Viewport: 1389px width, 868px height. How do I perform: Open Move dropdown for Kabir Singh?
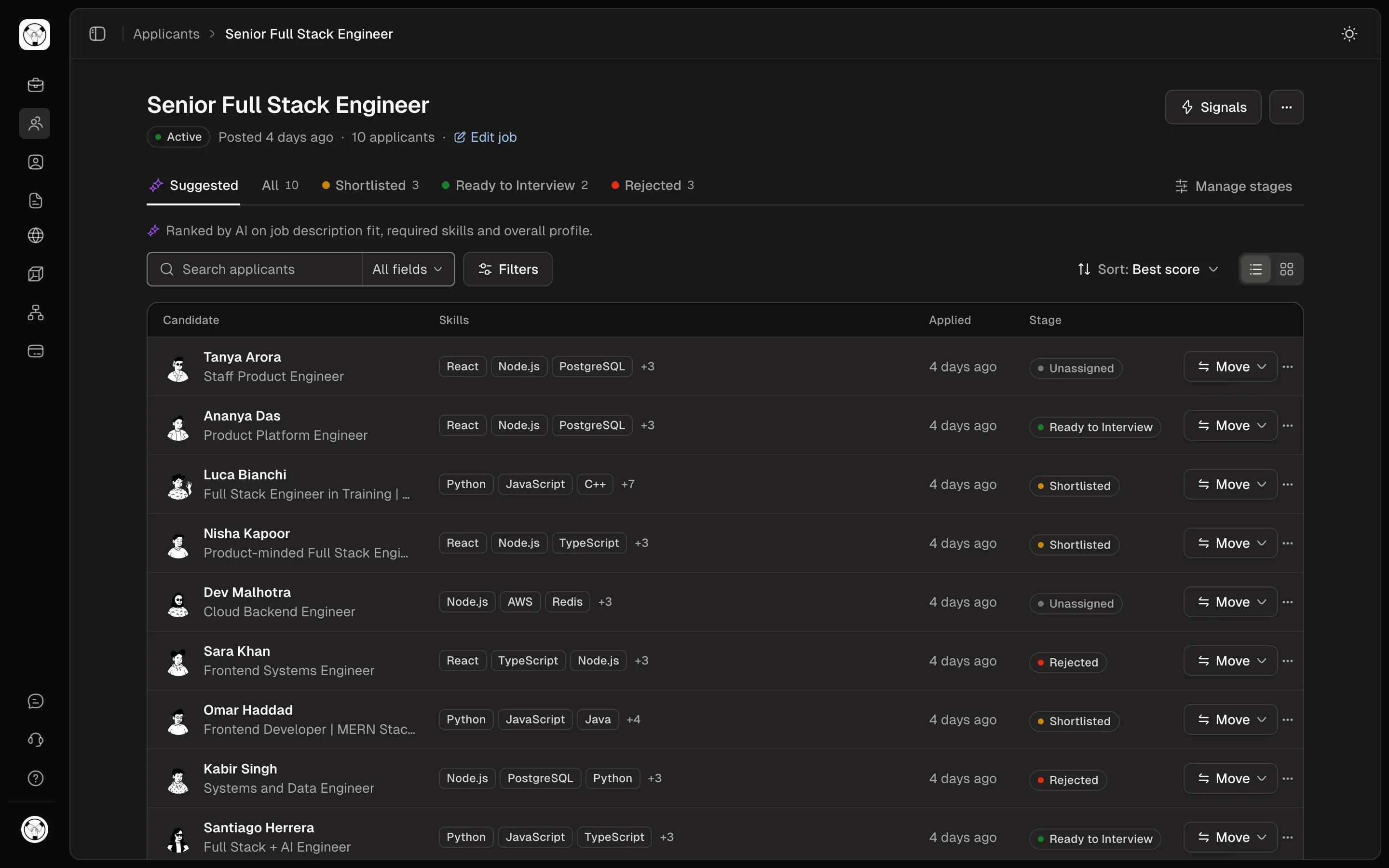(x=1231, y=778)
